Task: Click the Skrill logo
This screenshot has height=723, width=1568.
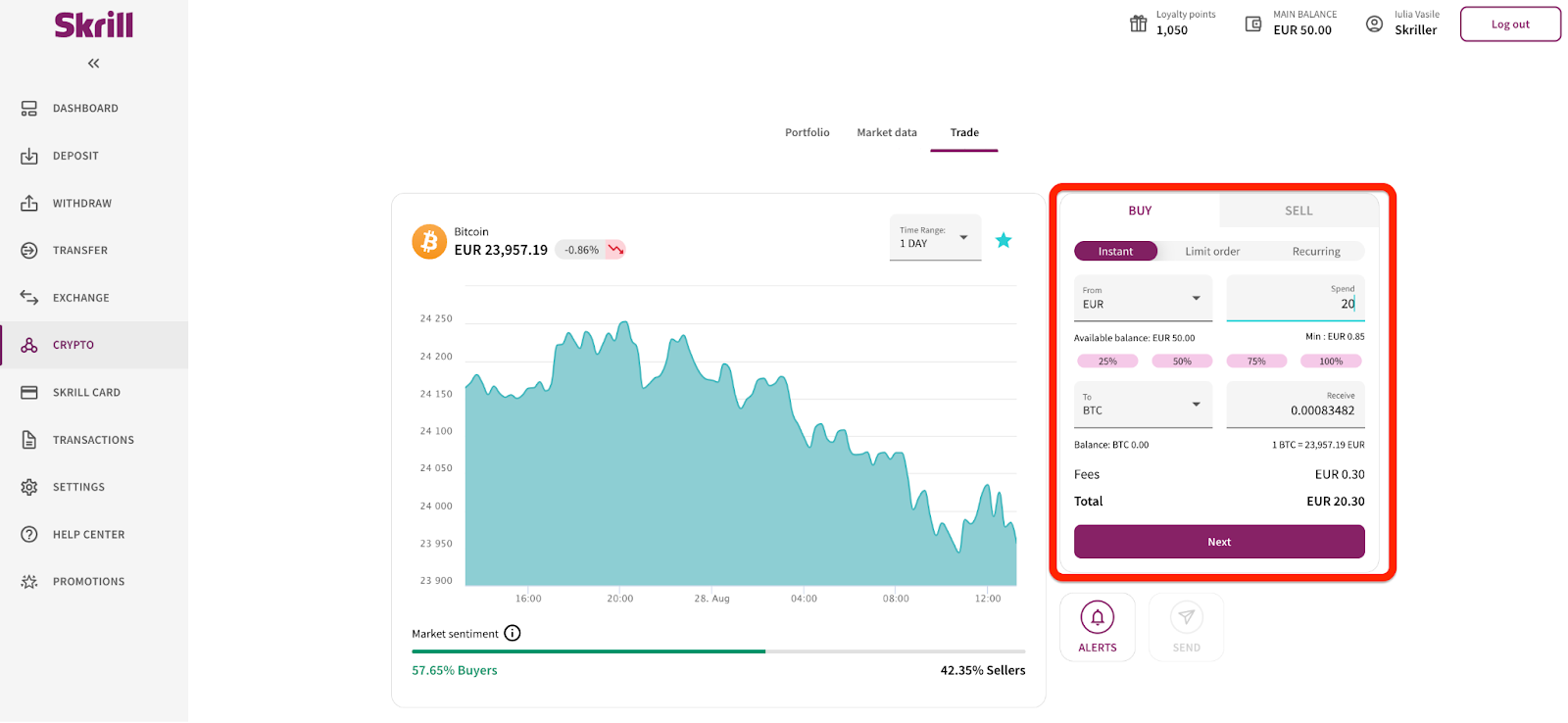Action: tap(94, 24)
